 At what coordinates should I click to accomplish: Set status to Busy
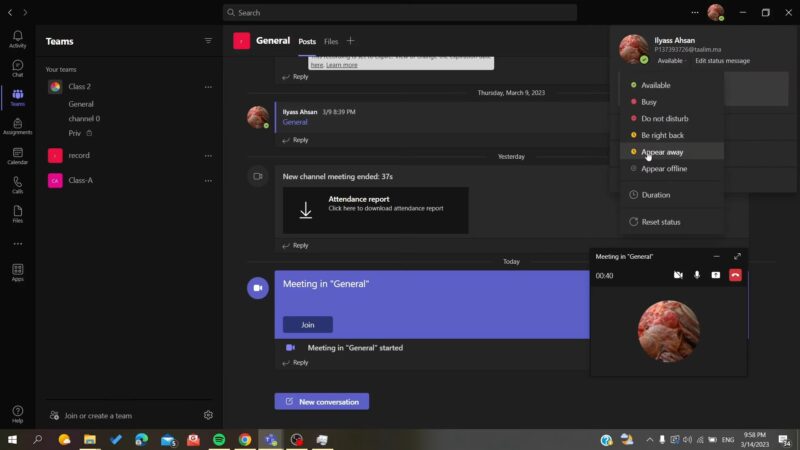[671, 102]
